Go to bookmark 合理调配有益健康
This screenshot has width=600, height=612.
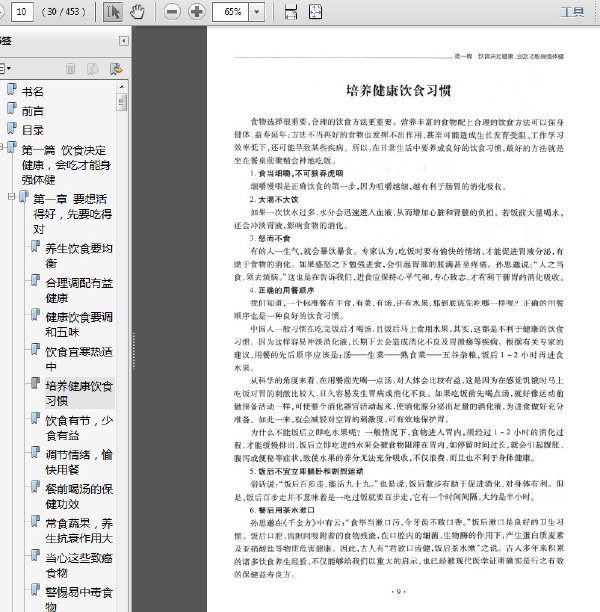(79, 290)
